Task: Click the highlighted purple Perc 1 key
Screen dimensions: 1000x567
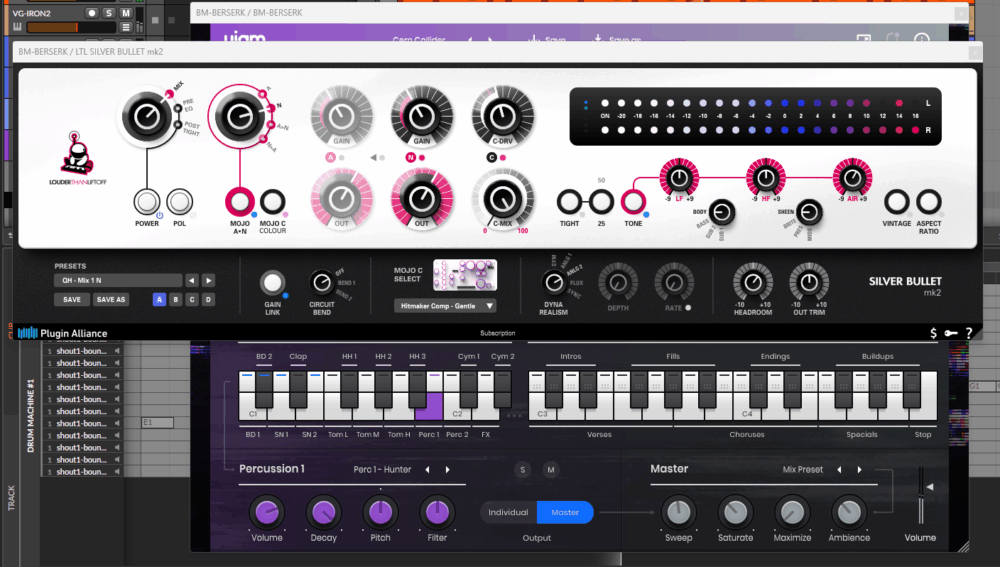Action: click(429, 406)
